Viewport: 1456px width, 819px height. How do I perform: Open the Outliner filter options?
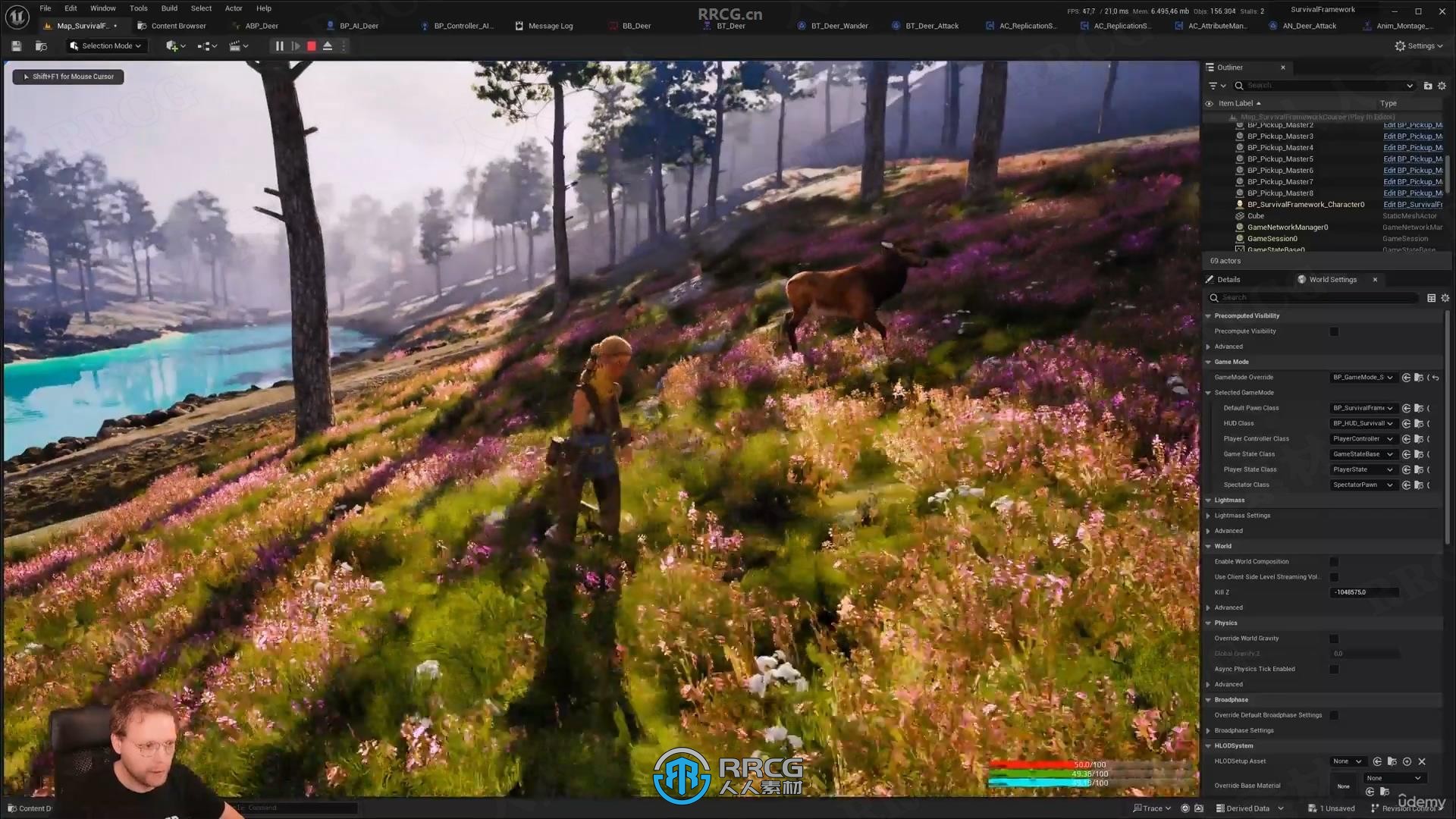click(1216, 86)
